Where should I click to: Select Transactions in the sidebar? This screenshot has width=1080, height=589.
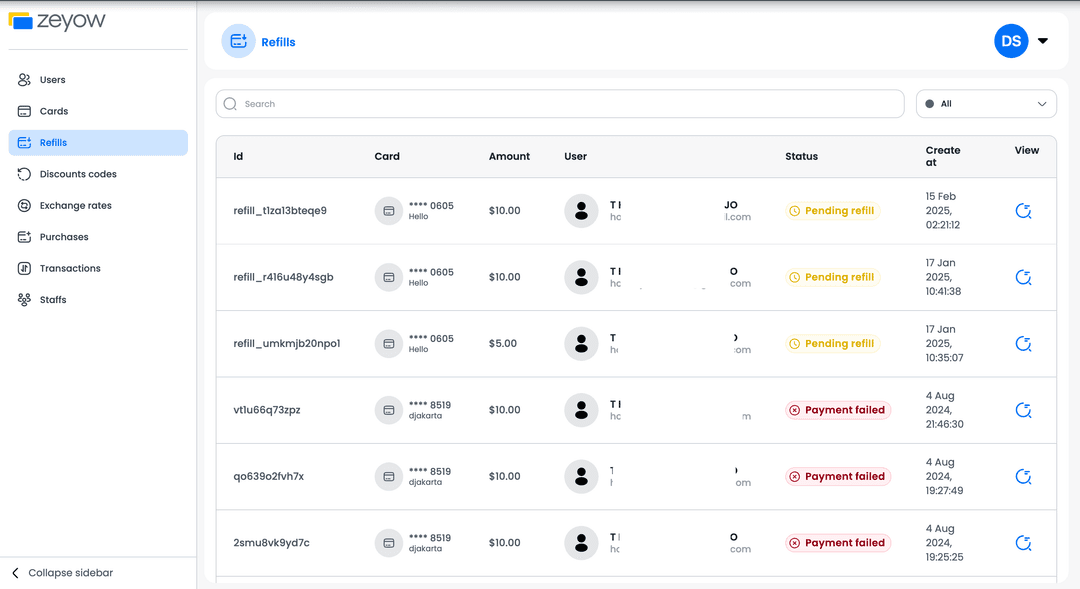pos(69,268)
